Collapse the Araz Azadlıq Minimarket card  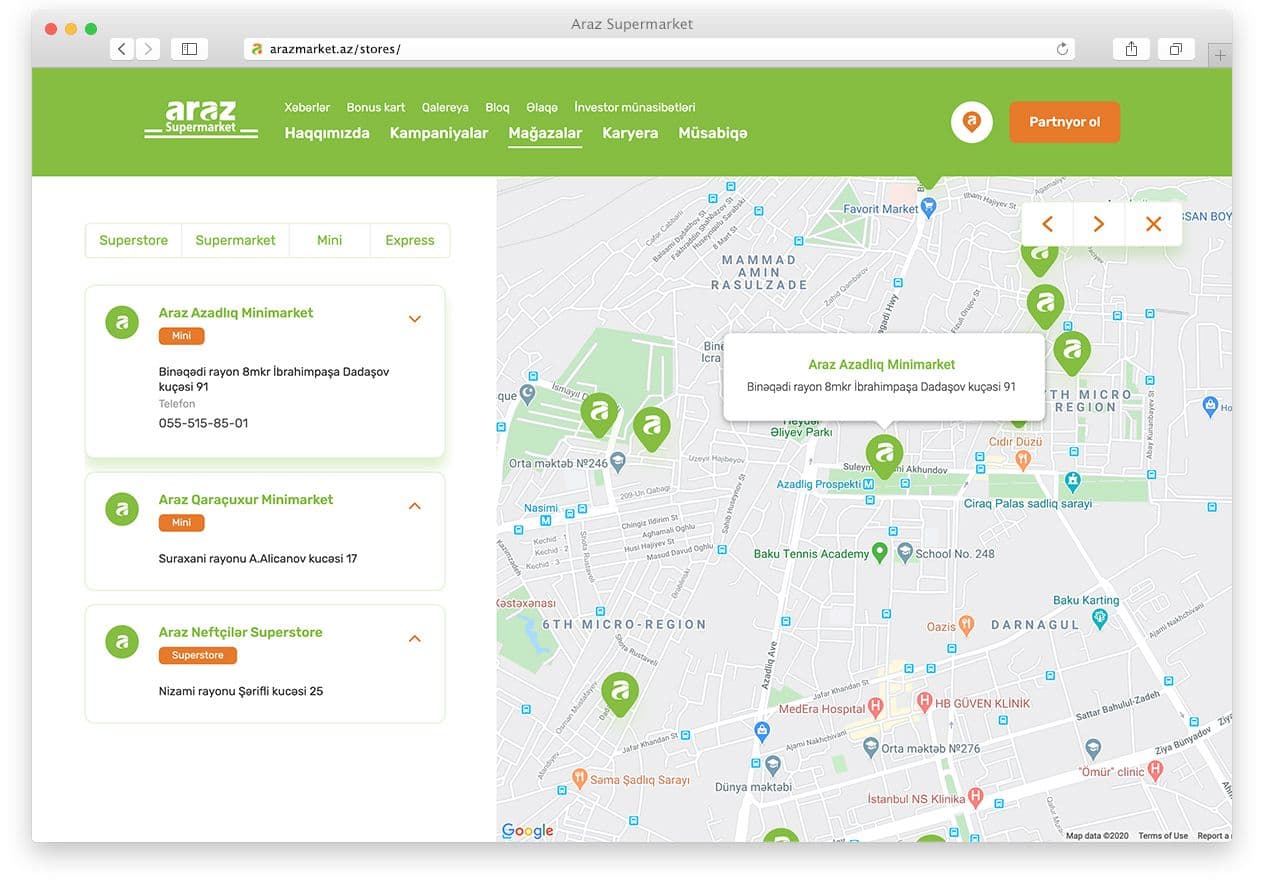click(x=415, y=319)
